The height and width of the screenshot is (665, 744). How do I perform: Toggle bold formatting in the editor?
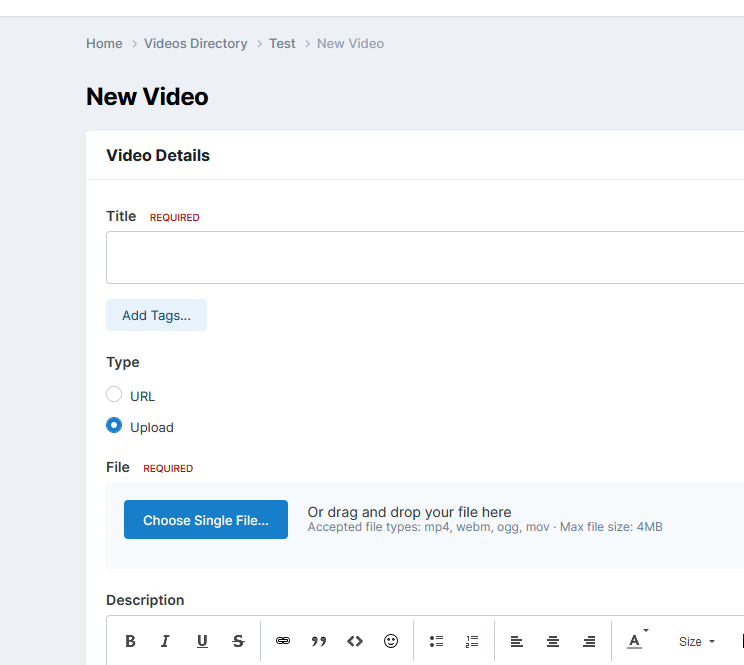pos(130,641)
